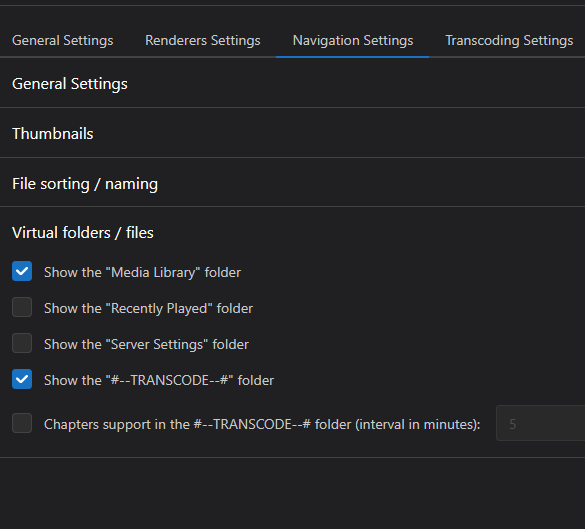The width and height of the screenshot is (585, 529).
Task: Enable Chapters support in the TRANSCODE folder
Action: 22,423
